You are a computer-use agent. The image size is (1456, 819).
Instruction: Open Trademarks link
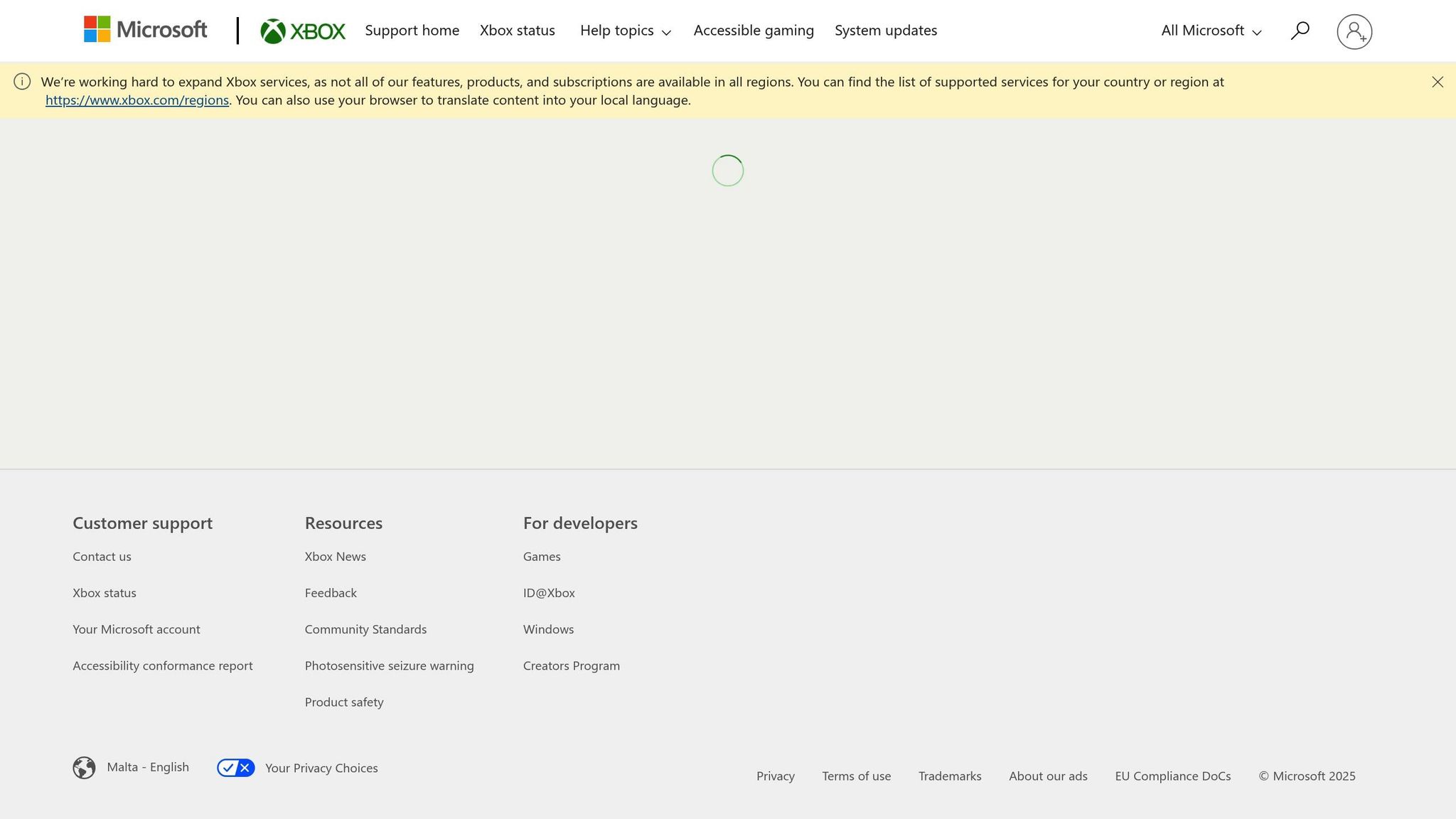pos(950,776)
